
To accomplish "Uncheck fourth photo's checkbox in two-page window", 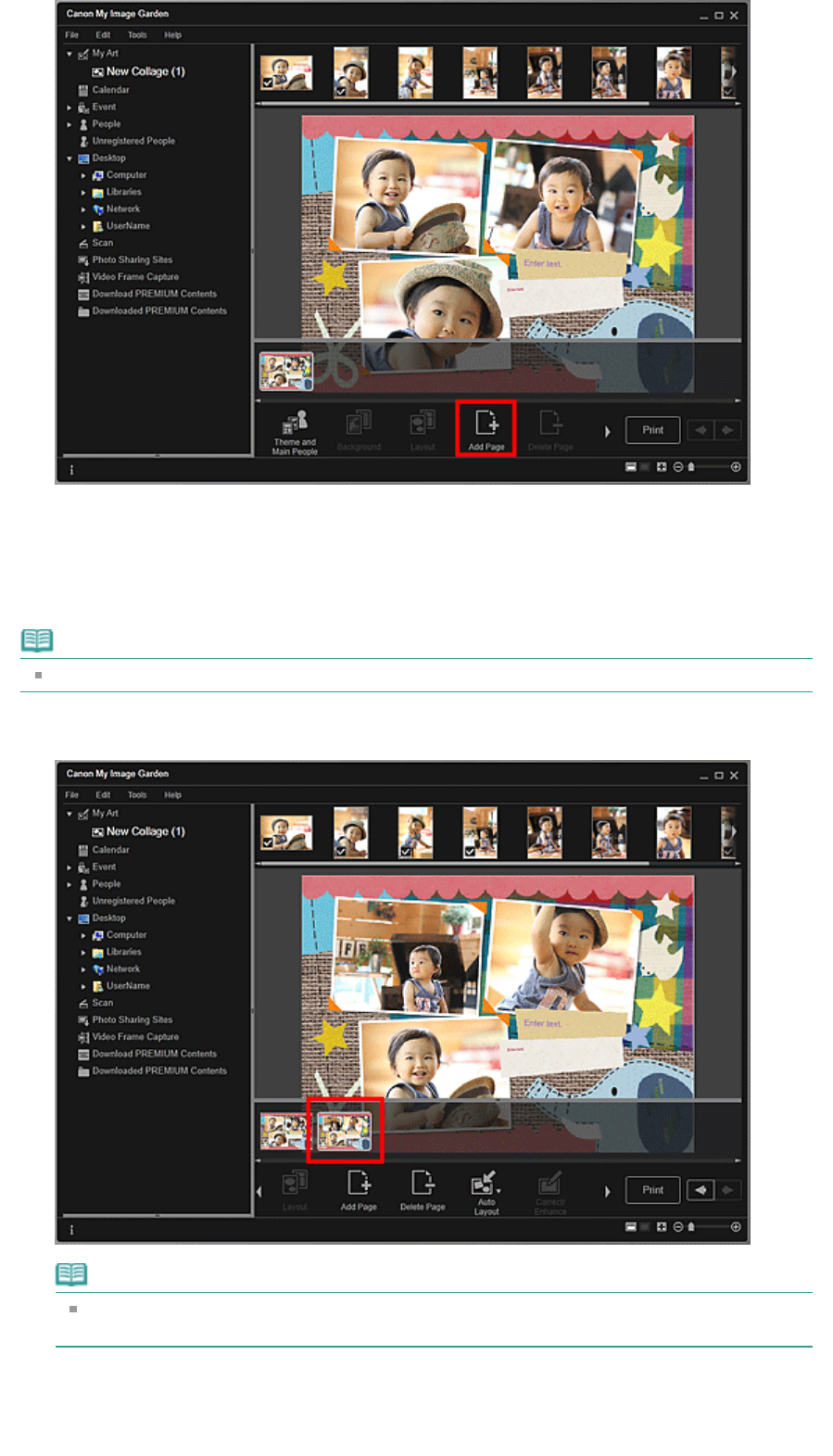I will 470,851.
